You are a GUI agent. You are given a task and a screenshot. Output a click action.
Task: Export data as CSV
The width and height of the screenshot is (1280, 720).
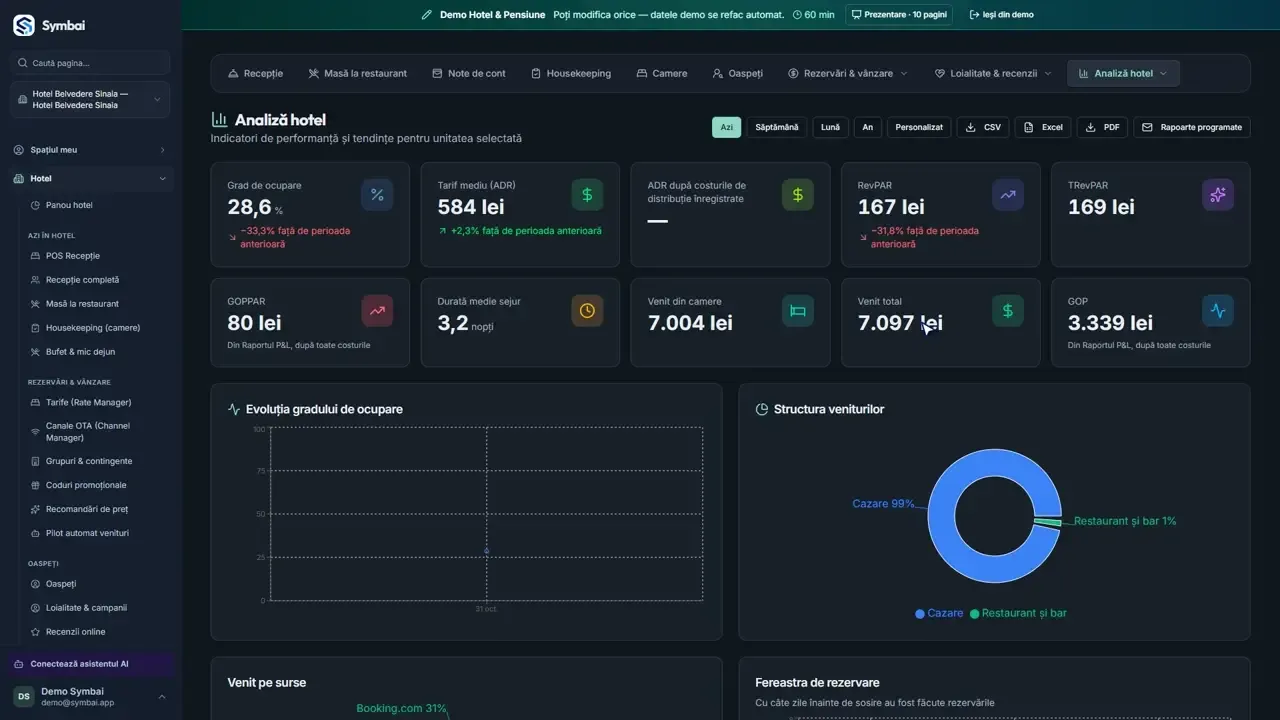983,127
